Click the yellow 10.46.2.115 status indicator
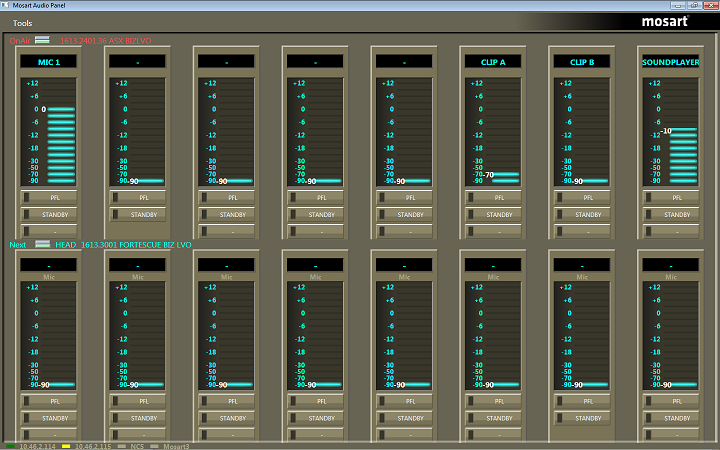 pos(66,445)
